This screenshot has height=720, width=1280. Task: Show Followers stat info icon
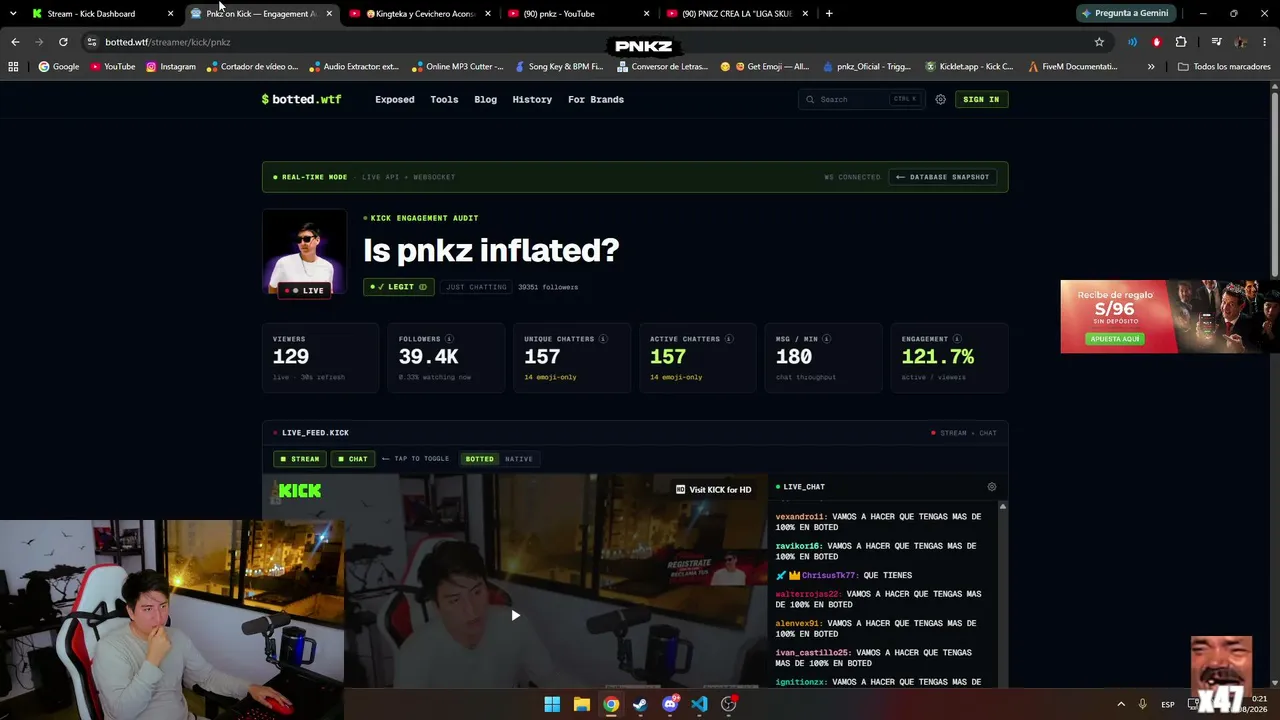tap(449, 339)
